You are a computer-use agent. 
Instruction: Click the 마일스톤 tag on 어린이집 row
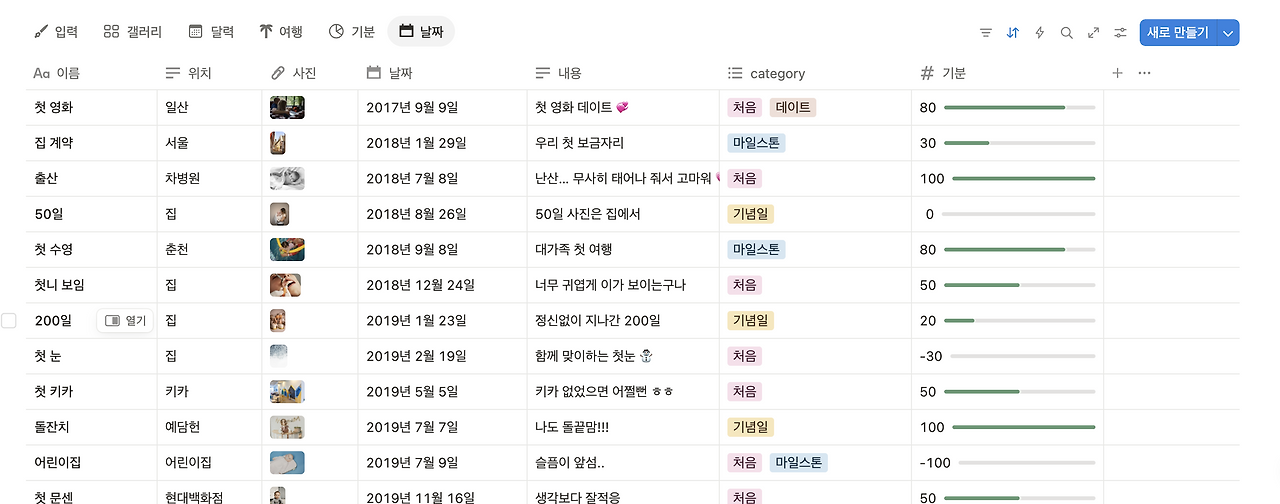pyautogui.click(x=799, y=463)
